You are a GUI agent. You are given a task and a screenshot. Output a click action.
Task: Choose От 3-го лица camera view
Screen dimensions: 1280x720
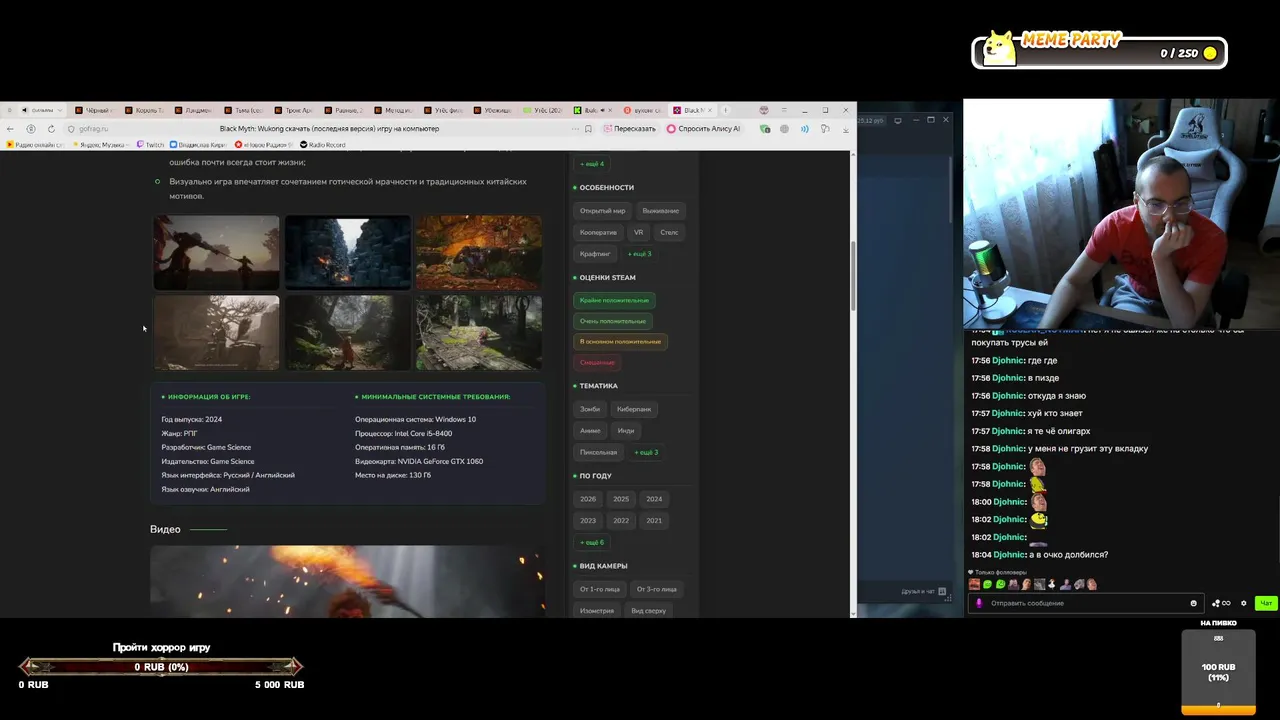point(657,589)
